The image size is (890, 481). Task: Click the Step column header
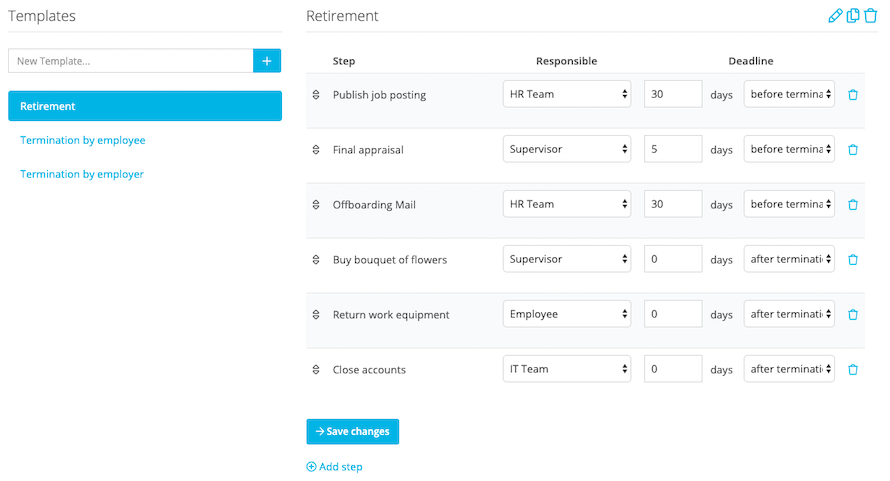click(x=344, y=61)
